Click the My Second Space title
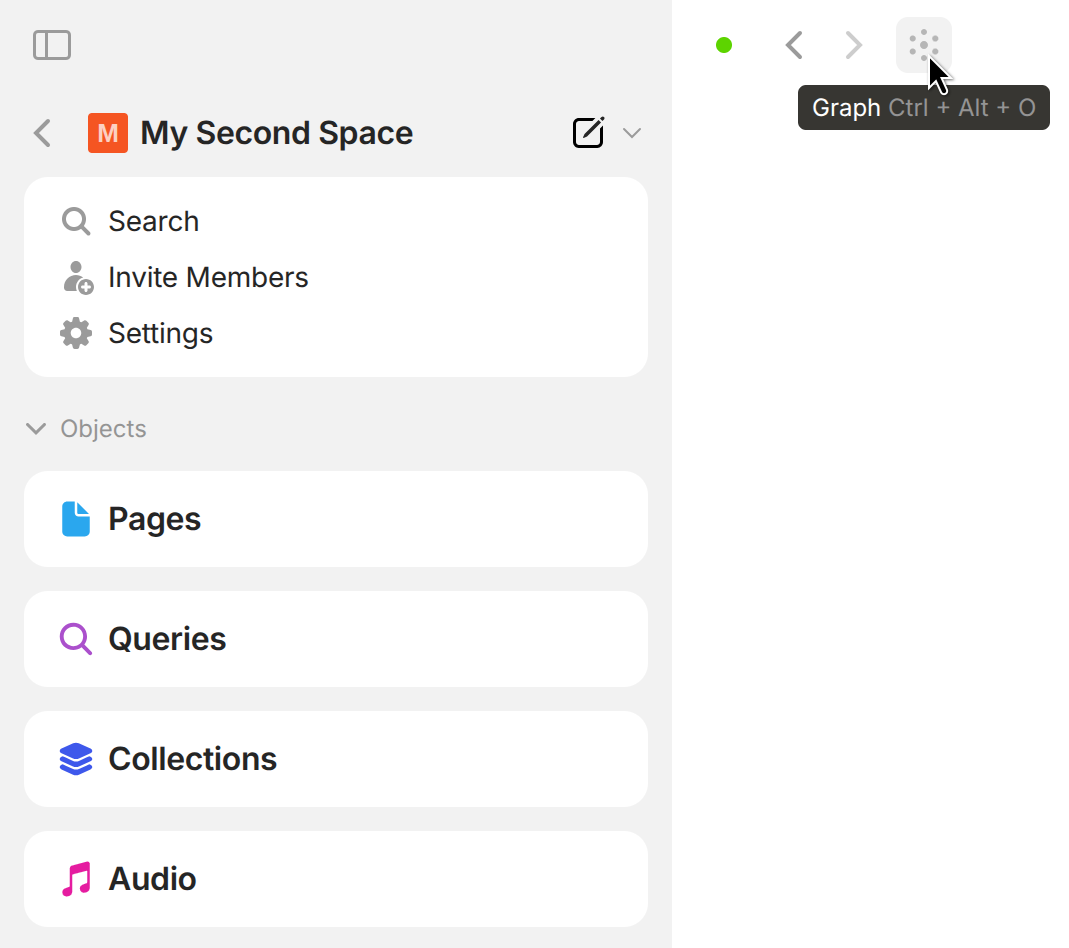The height and width of the screenshot is (948, 1069). [x=277, y=133]
